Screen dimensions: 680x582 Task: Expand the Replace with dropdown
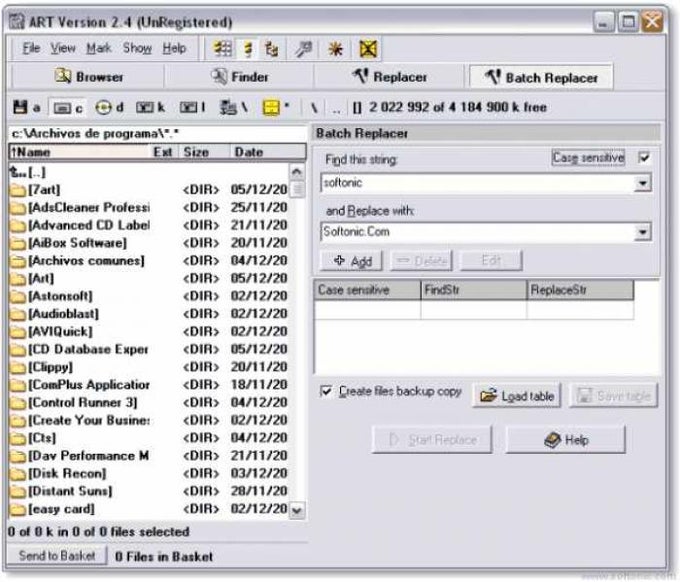[x=643, y=232]
